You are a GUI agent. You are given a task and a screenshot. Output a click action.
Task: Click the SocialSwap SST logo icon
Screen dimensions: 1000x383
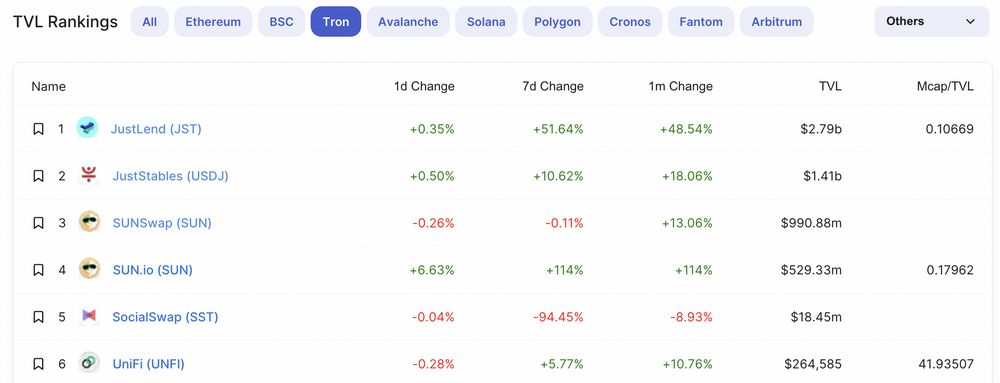89,316
